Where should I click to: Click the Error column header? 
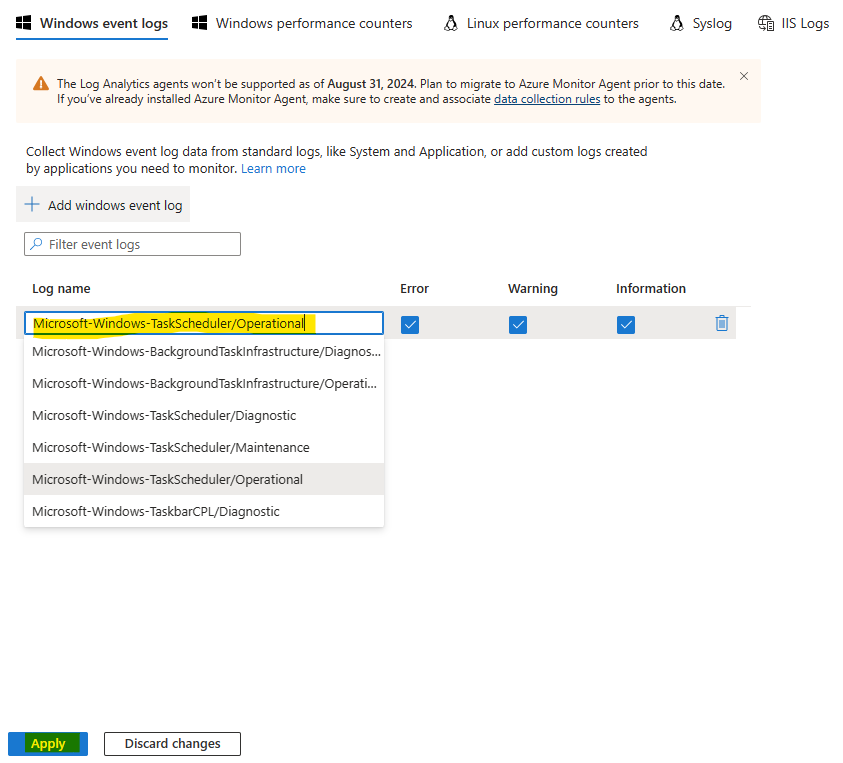click(x=415, y=289)
